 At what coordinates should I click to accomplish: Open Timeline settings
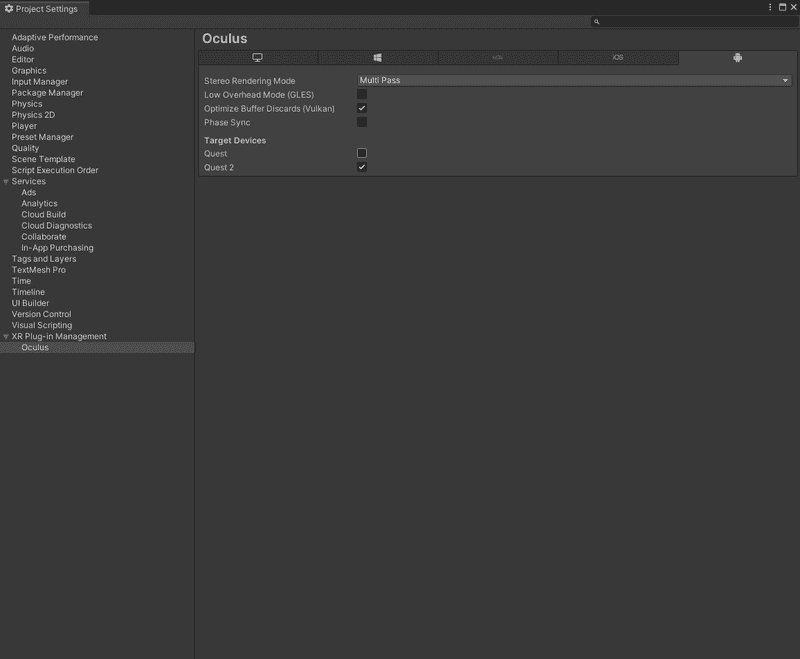(28, 292)
